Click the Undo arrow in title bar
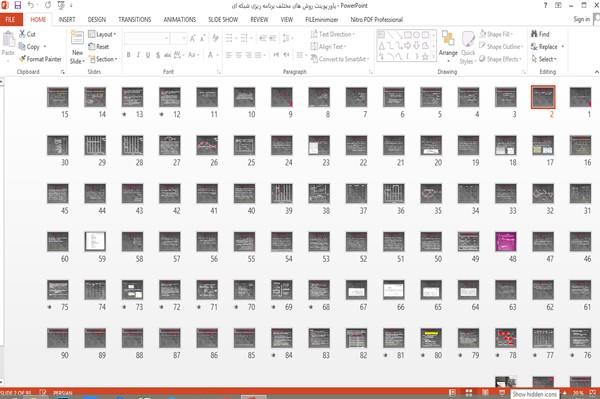 (x=31, y=5)
